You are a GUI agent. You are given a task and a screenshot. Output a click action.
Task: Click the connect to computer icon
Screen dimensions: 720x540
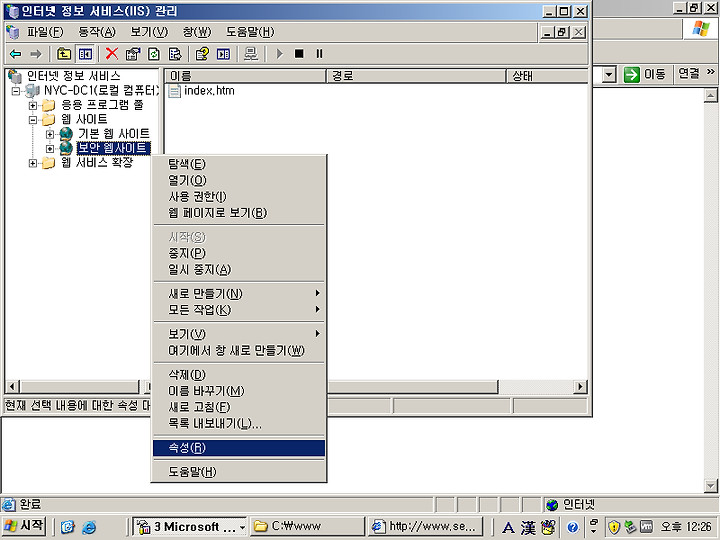click(x=251, y=54)
